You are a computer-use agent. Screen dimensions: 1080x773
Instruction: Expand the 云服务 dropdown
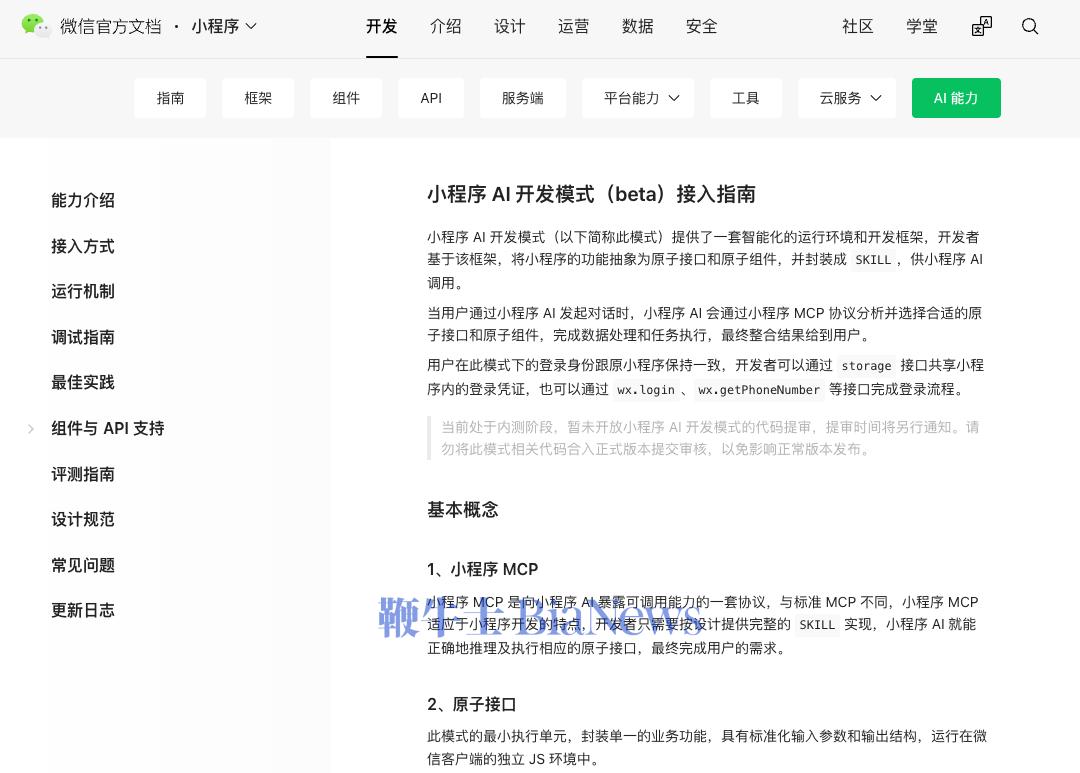[x=847, y=98]
